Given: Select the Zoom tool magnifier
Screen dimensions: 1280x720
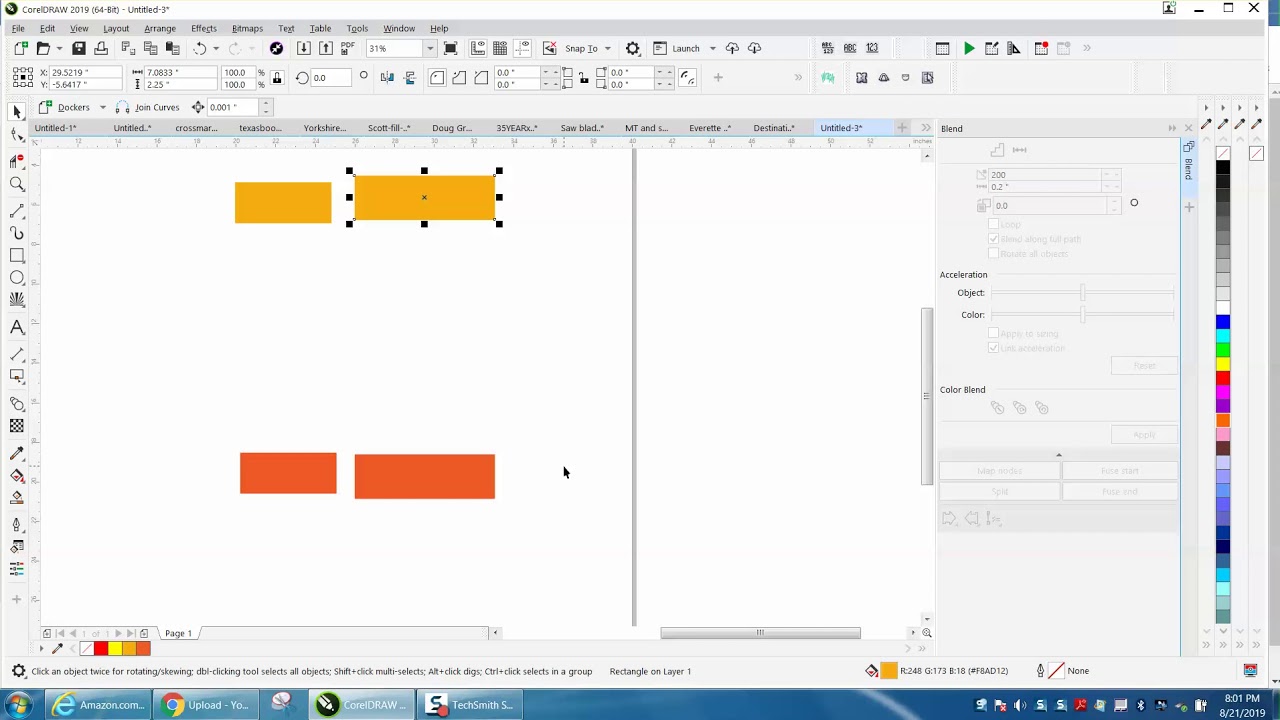Looking at the screenshot, I should [17, 184].
